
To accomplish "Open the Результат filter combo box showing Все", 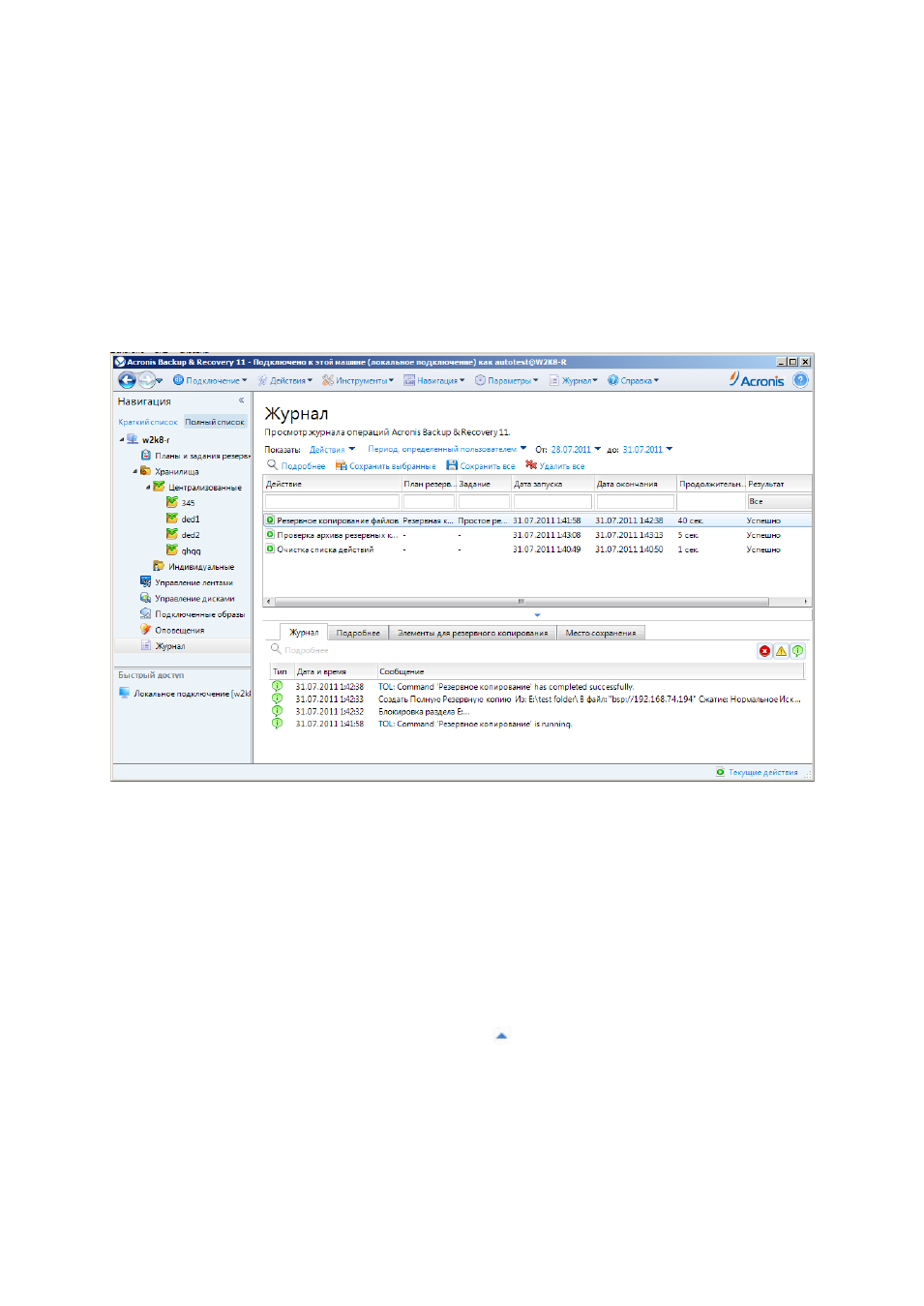I will click(x=779, y=501).
